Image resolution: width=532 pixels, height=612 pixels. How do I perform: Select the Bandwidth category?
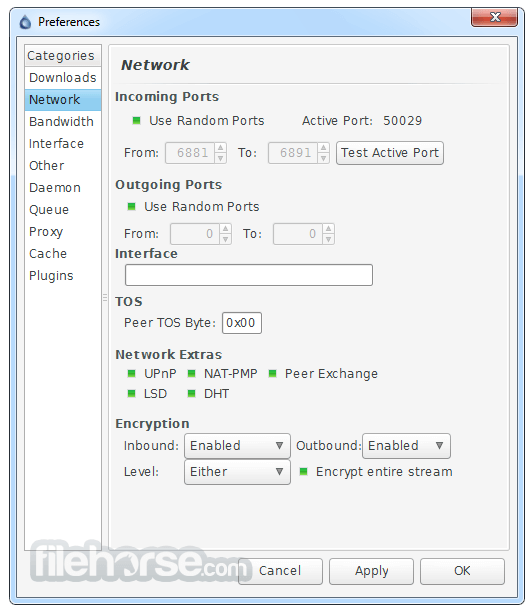pos(62,121)
